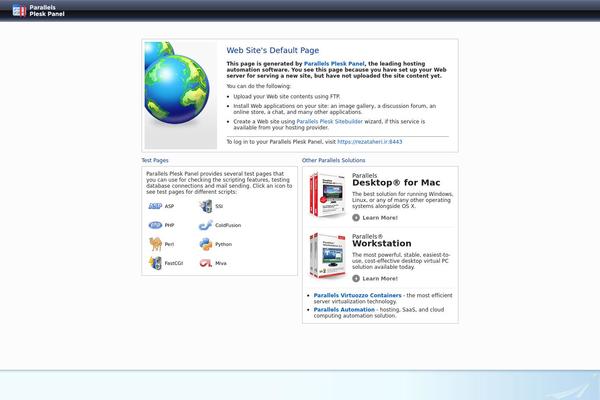This screenshot has width=600, height=400.
Task: Click the Perl label text
Action: pyautogui.click(x=169, y=244)
